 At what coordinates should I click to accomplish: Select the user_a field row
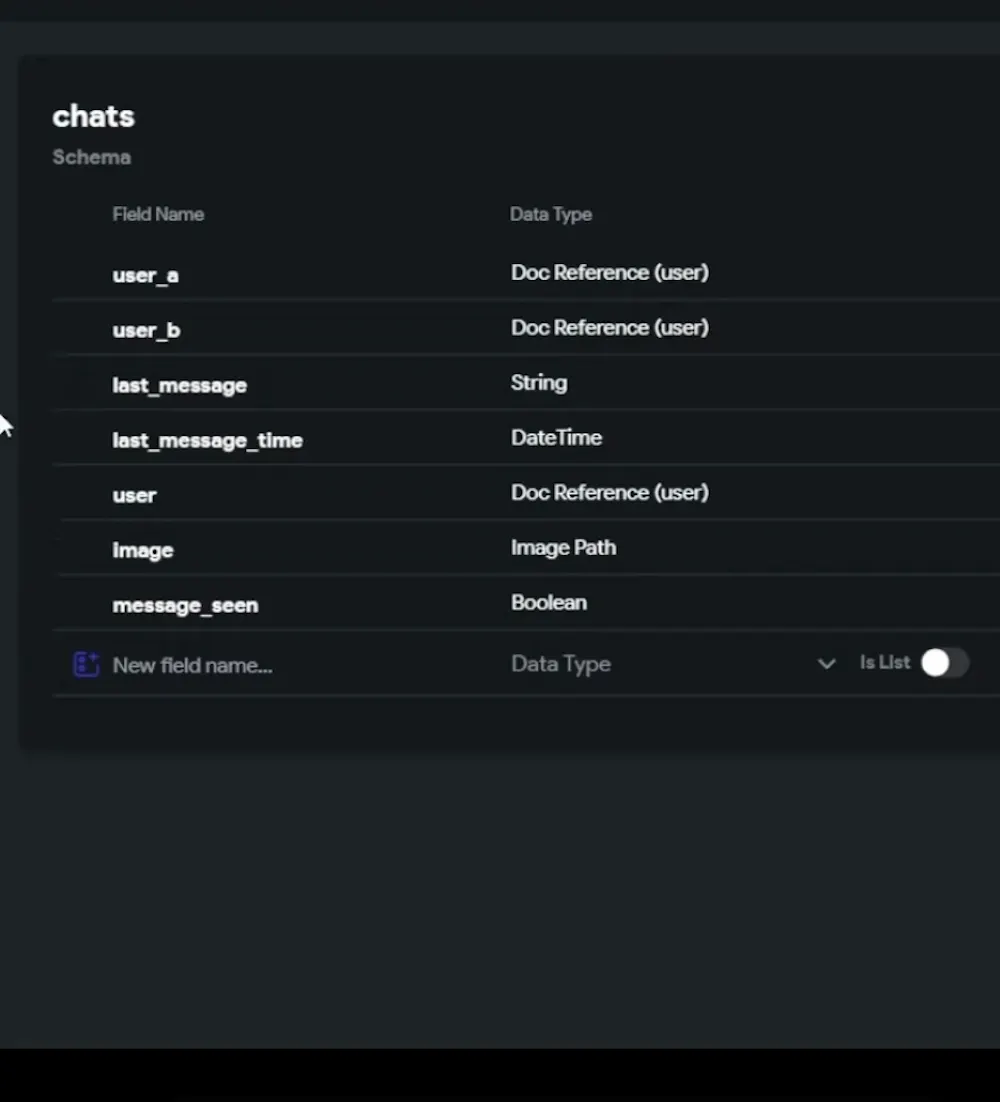coord(146,275)
